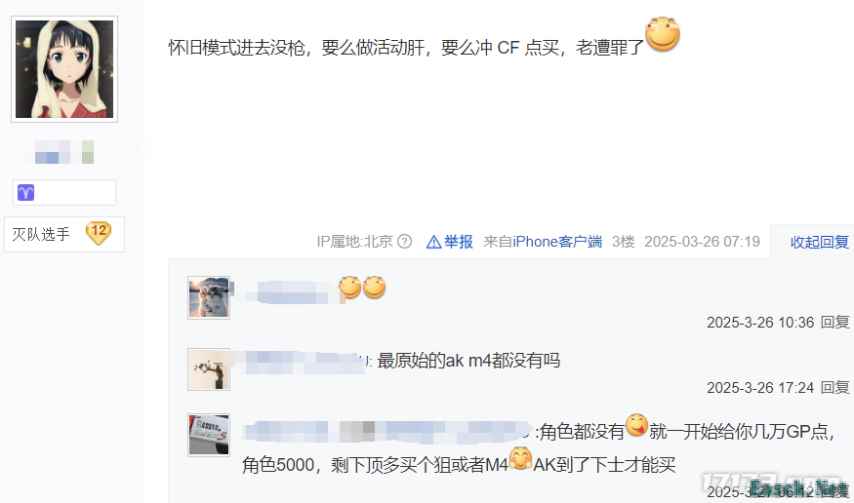
Task: Click the third reply's avatar thumbnail
Action: pyautogui.click(x=209, y=434)
